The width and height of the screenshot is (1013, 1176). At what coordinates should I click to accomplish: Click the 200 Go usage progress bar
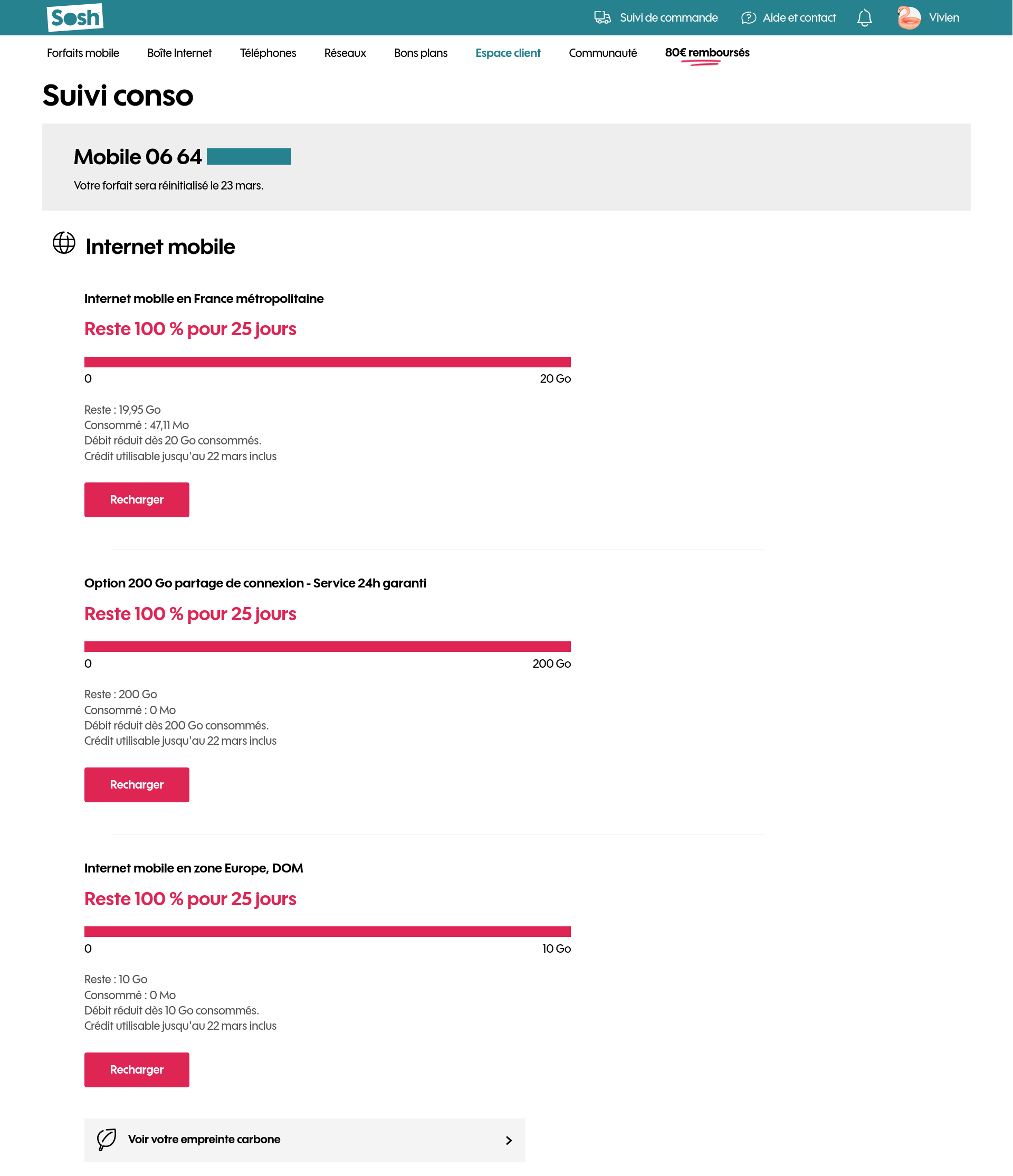[328, 647]
